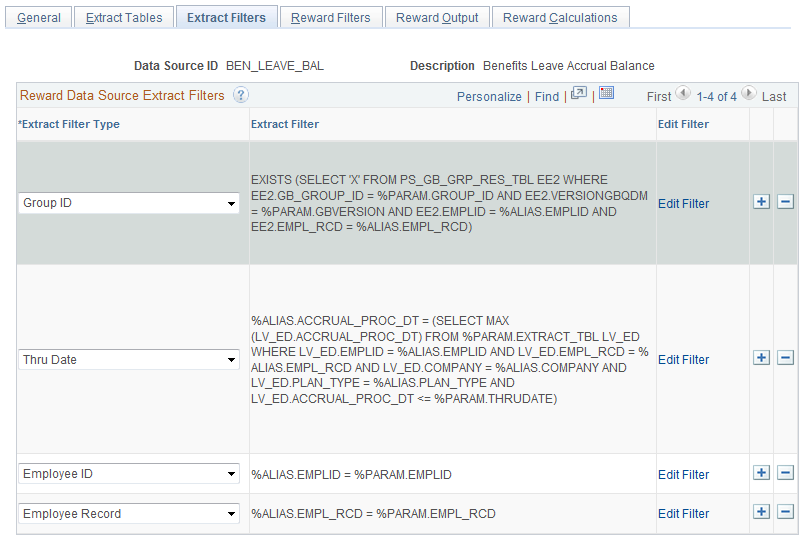Open the Reward Filters tab
The image size is (810, 544).
pyautogui.click(x=331, y=18)
